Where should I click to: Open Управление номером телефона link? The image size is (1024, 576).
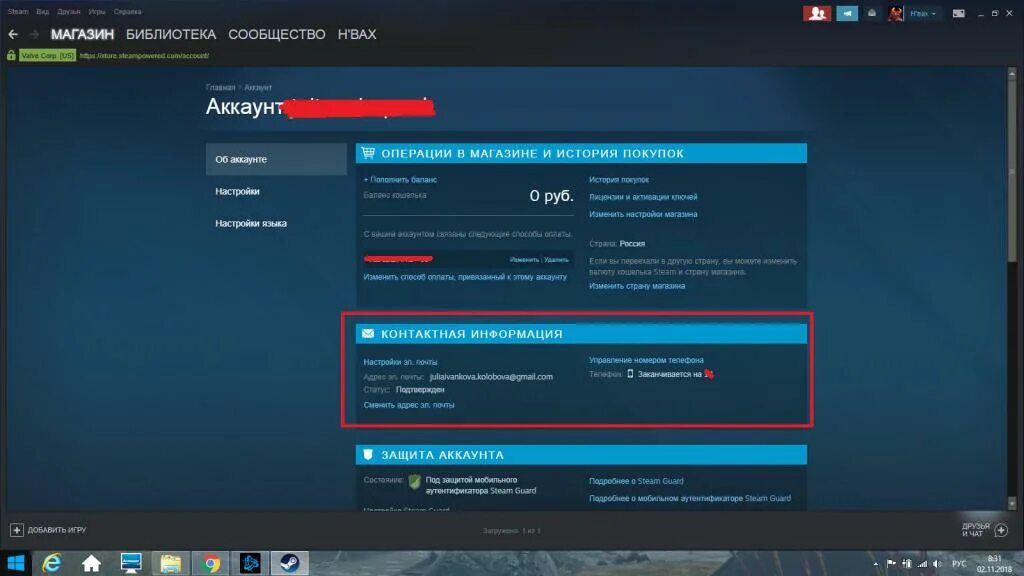coord(646,360)
